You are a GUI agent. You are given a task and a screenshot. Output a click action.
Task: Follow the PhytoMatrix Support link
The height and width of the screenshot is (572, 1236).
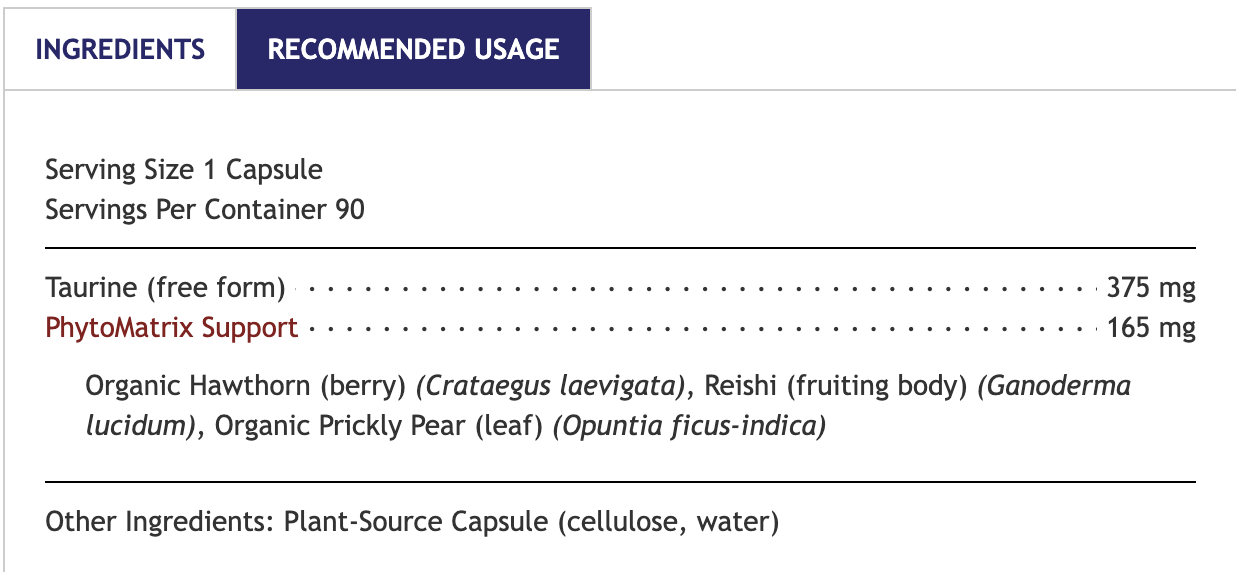pos(172,328)
